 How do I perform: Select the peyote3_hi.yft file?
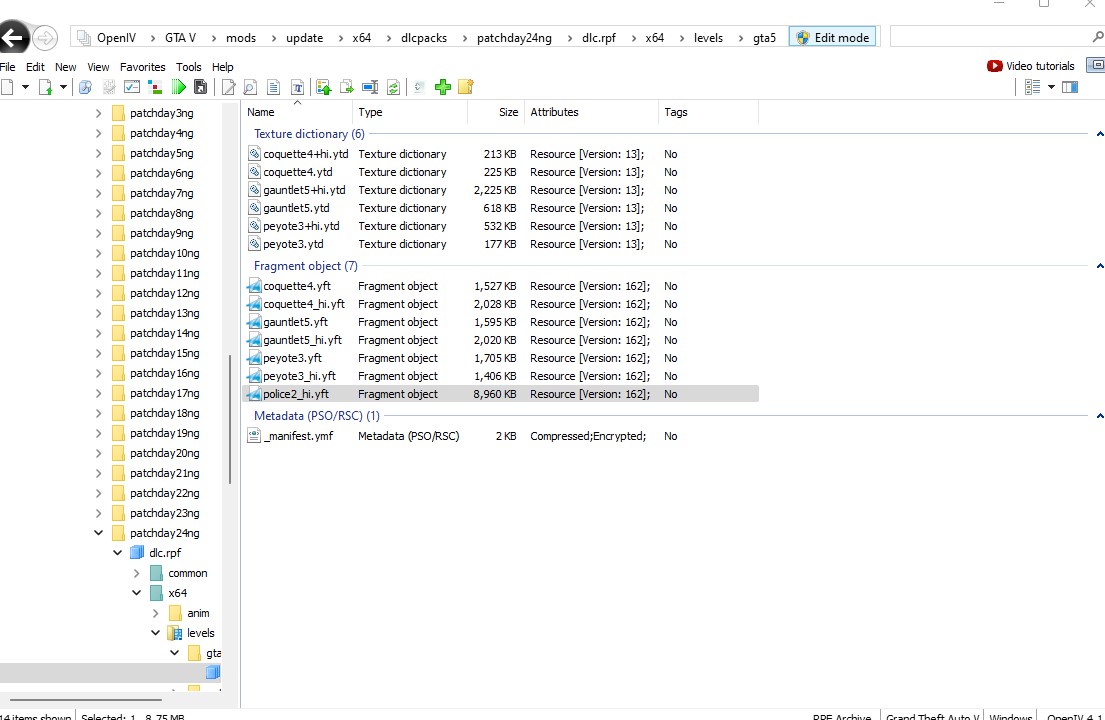[500, 376]
